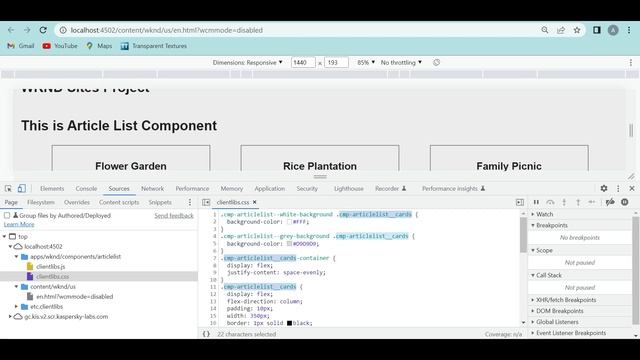Switch to the Application tab
640x360 pixels.
coord(269,189)
